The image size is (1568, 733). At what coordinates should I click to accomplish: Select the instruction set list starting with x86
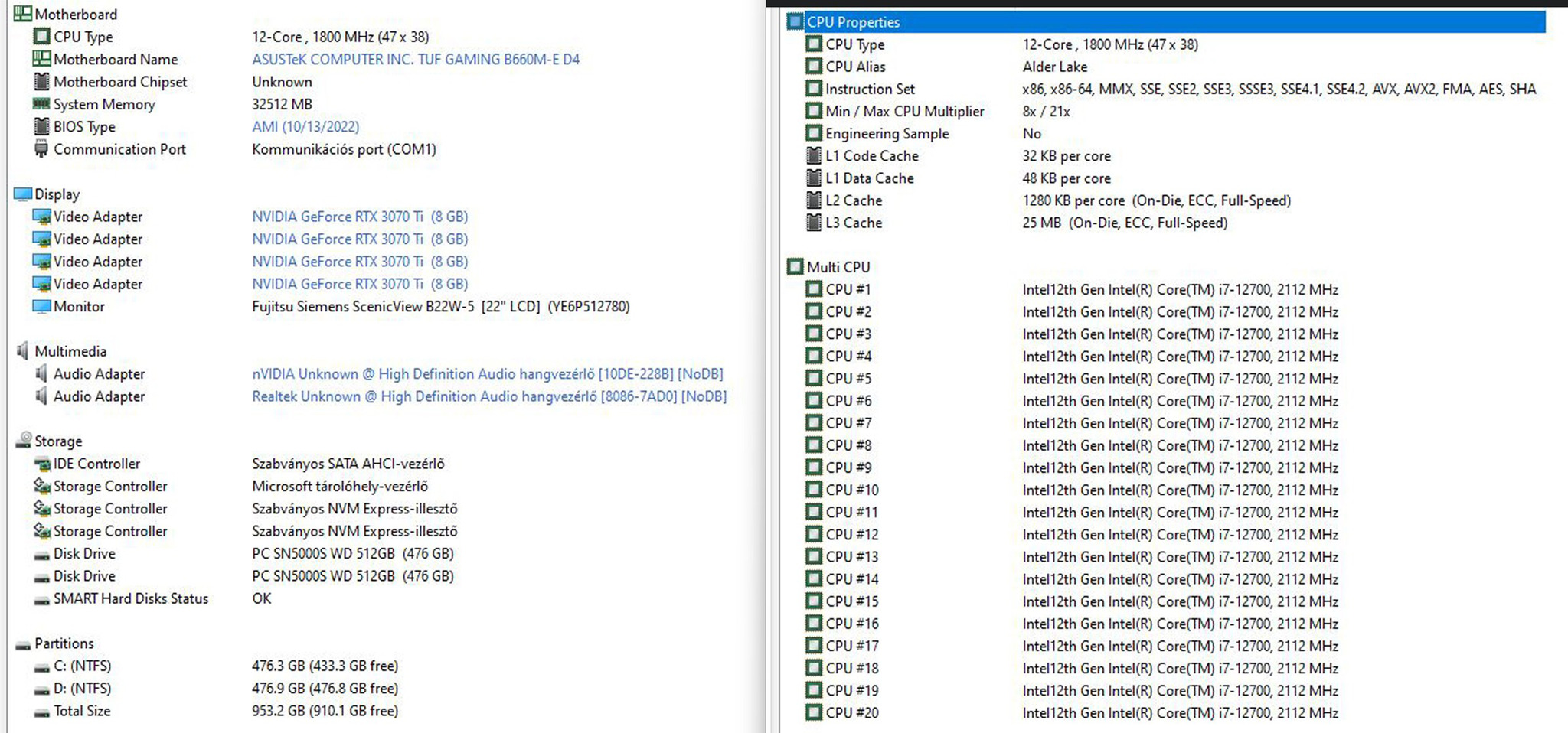(x=1279, y=89)
